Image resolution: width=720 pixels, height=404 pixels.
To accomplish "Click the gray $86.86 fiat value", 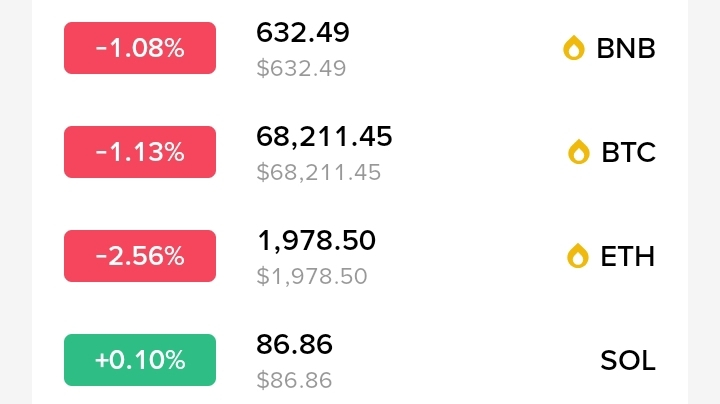I will [294, 380].
